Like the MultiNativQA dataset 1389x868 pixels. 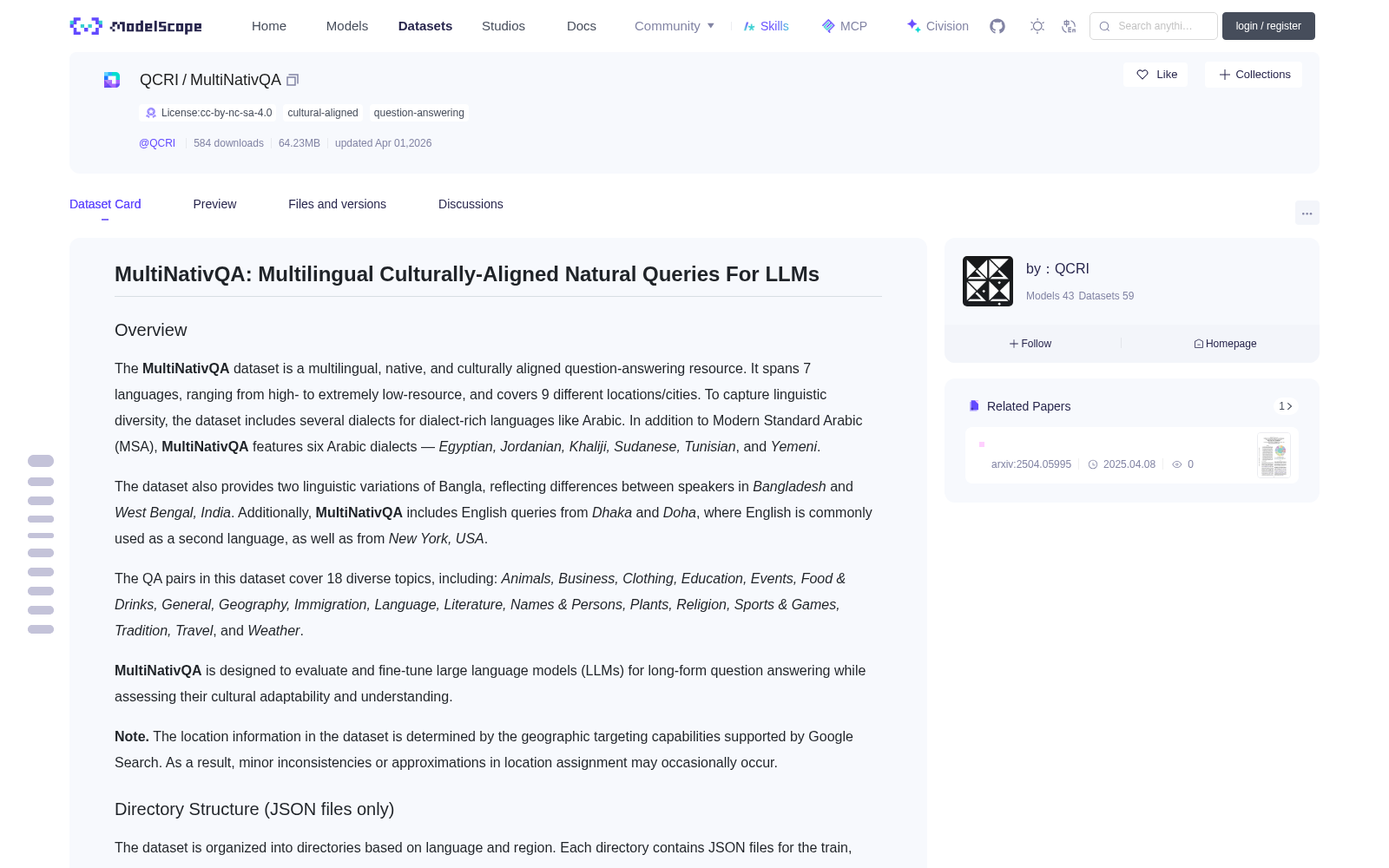tap(1156, 75)
